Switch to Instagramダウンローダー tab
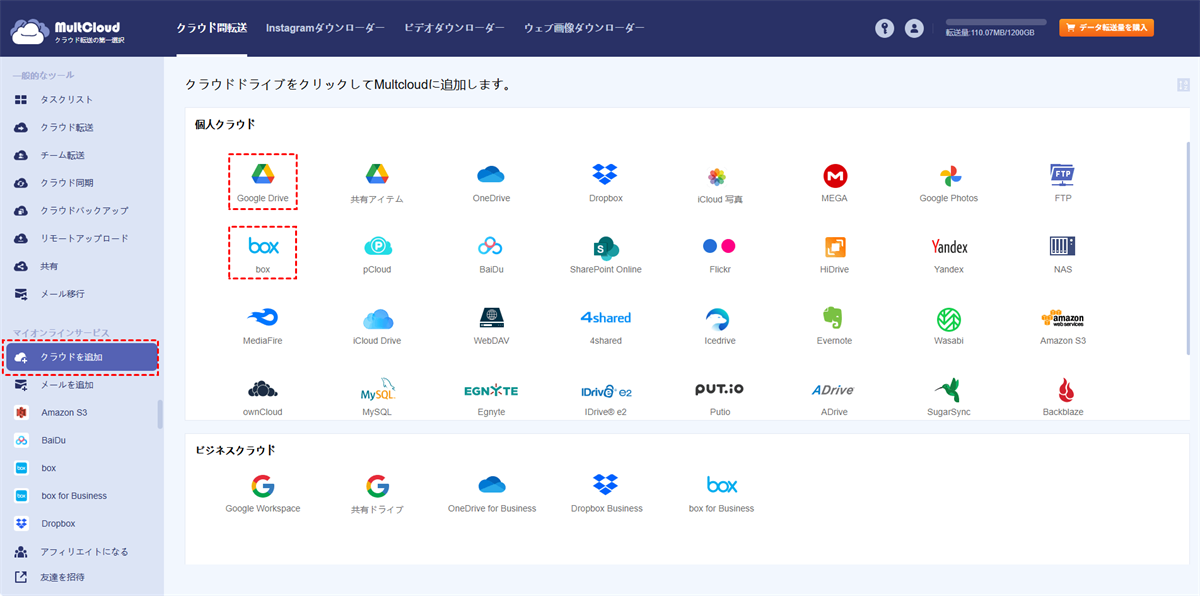The width and height of the screenshot is (1200, 596). pos(325,28)
